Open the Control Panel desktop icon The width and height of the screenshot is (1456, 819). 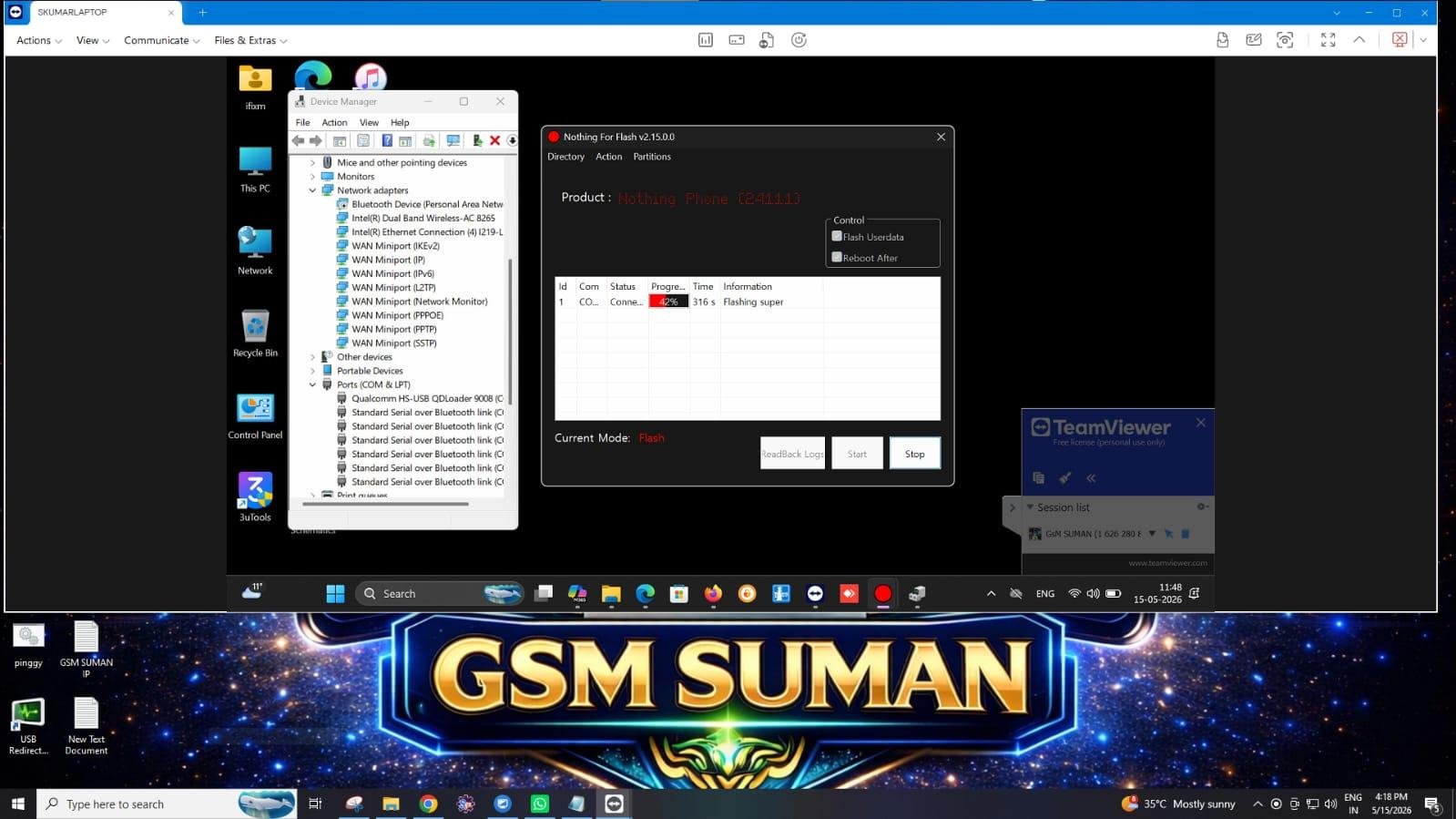(x=255, y=416)
